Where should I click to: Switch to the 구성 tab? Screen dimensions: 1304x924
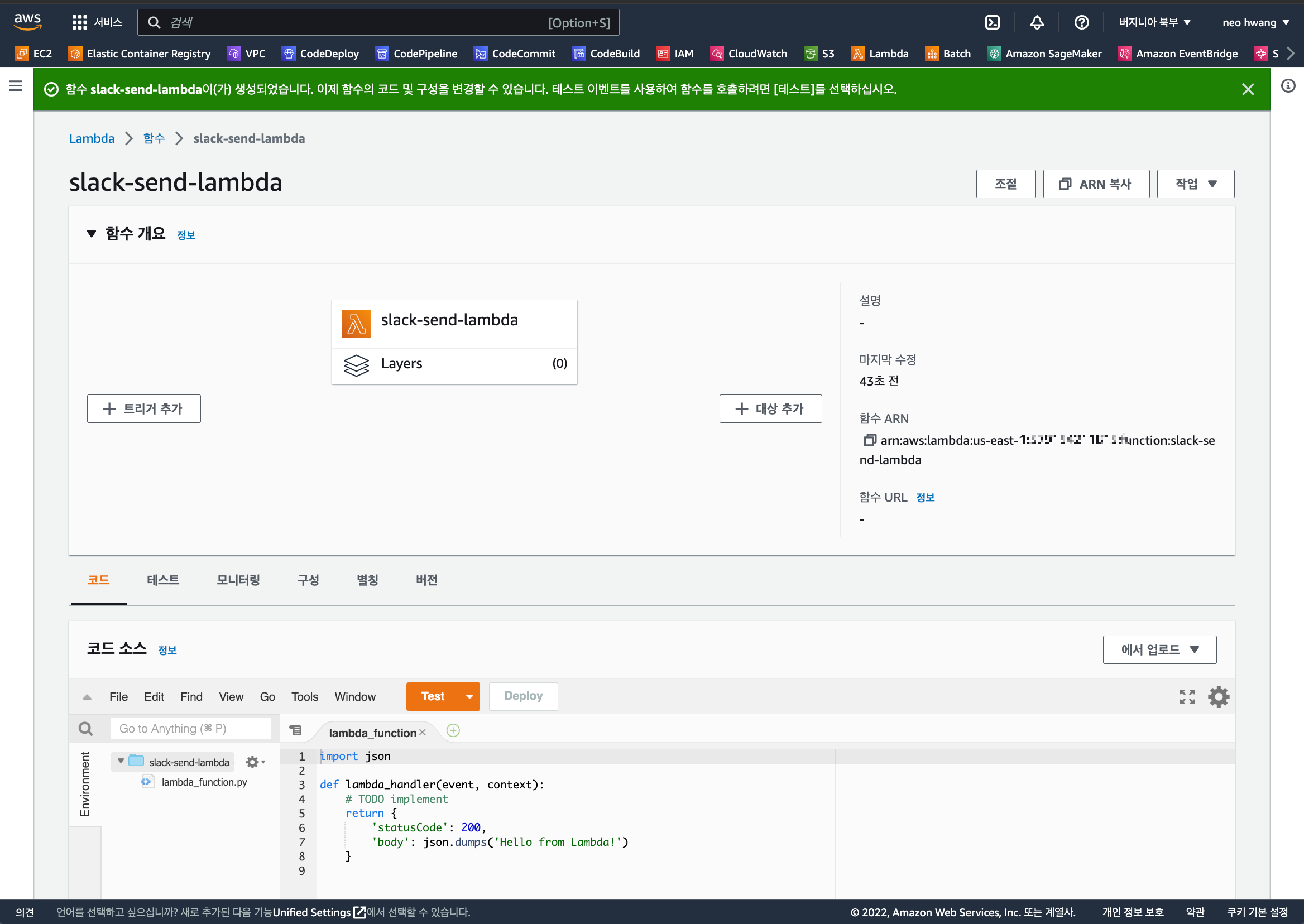pos(308,580)
